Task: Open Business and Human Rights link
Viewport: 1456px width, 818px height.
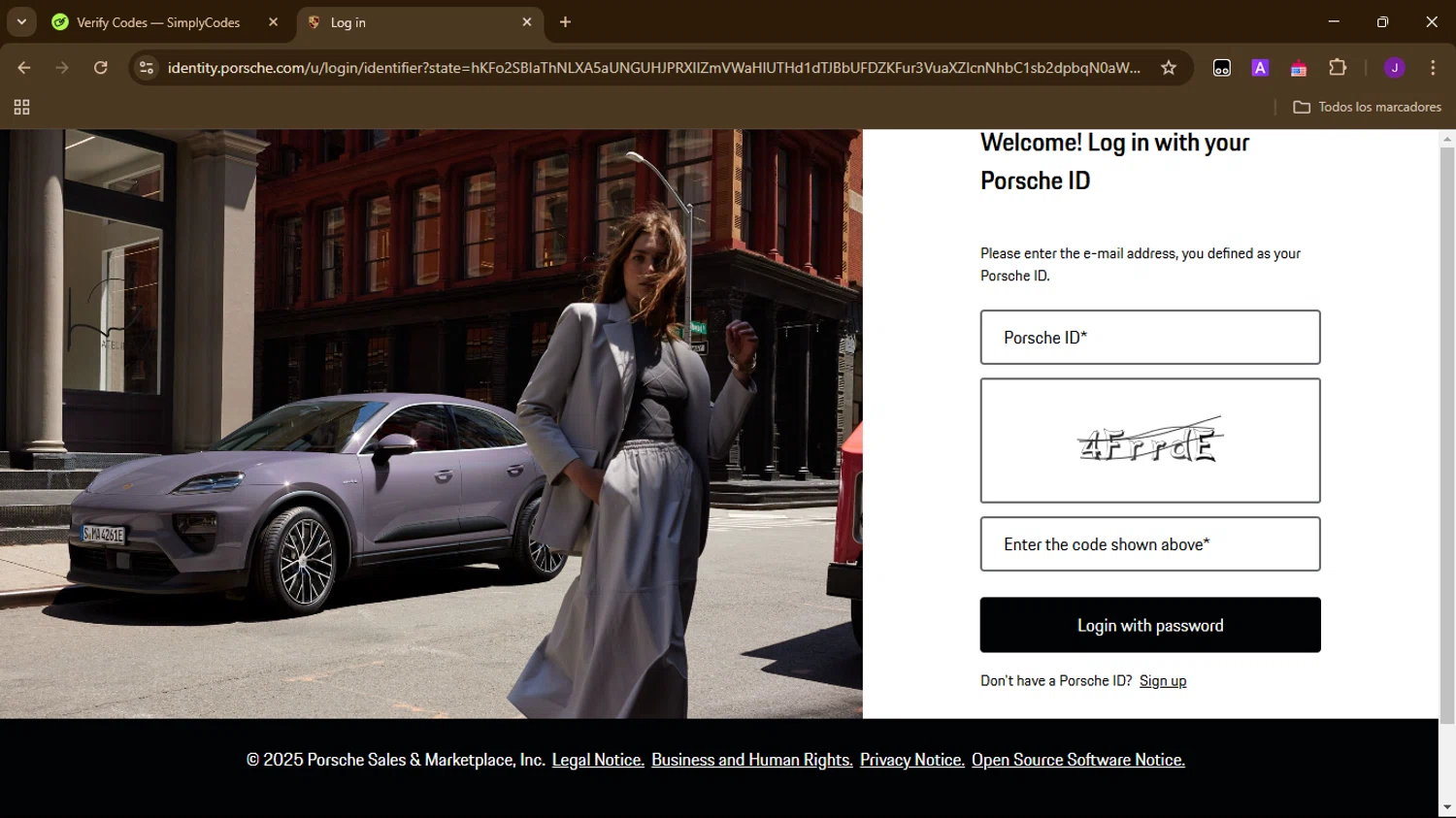Action: pos(752,760)
